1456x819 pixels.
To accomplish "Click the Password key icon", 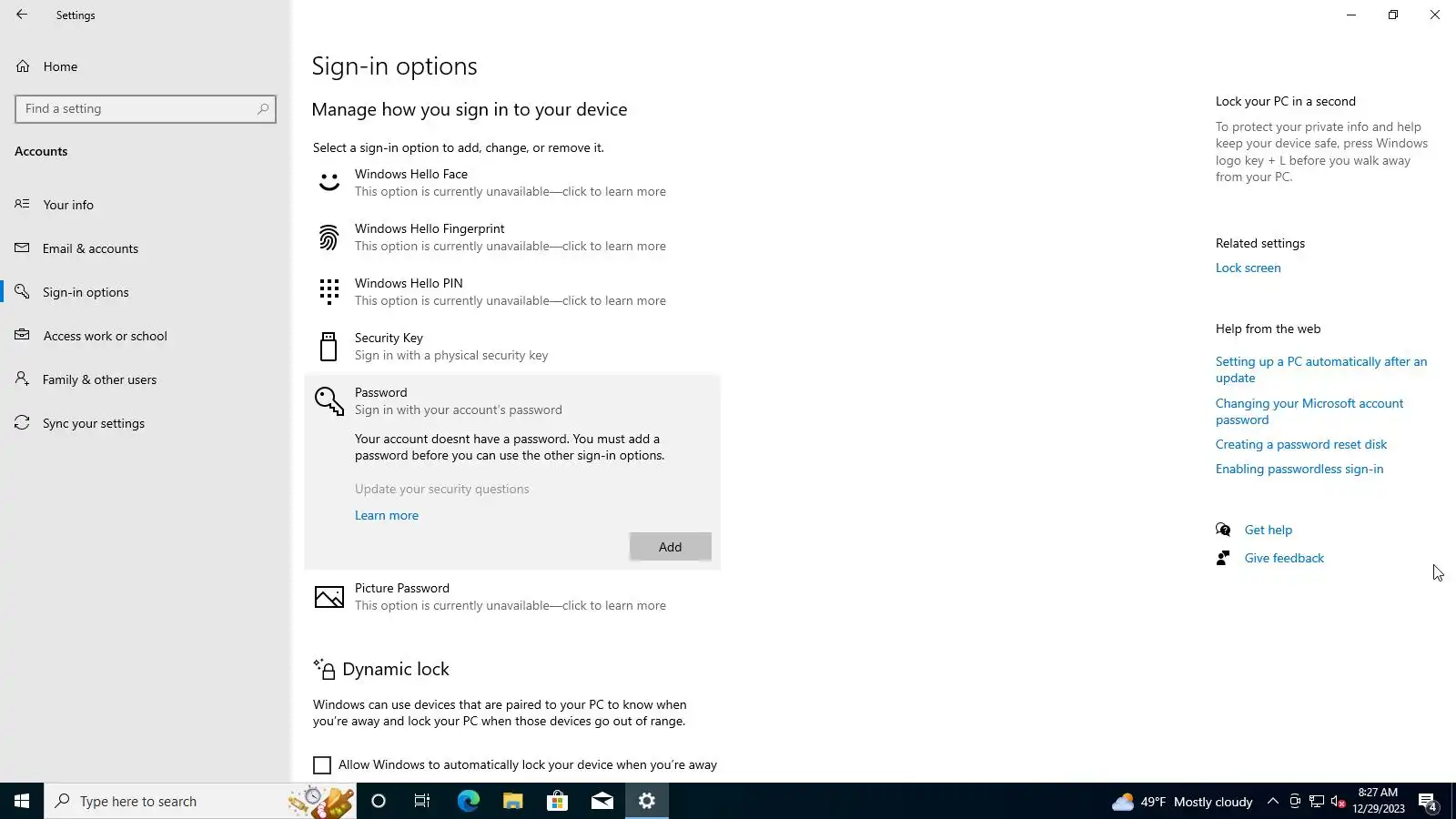I will (329, 401).
